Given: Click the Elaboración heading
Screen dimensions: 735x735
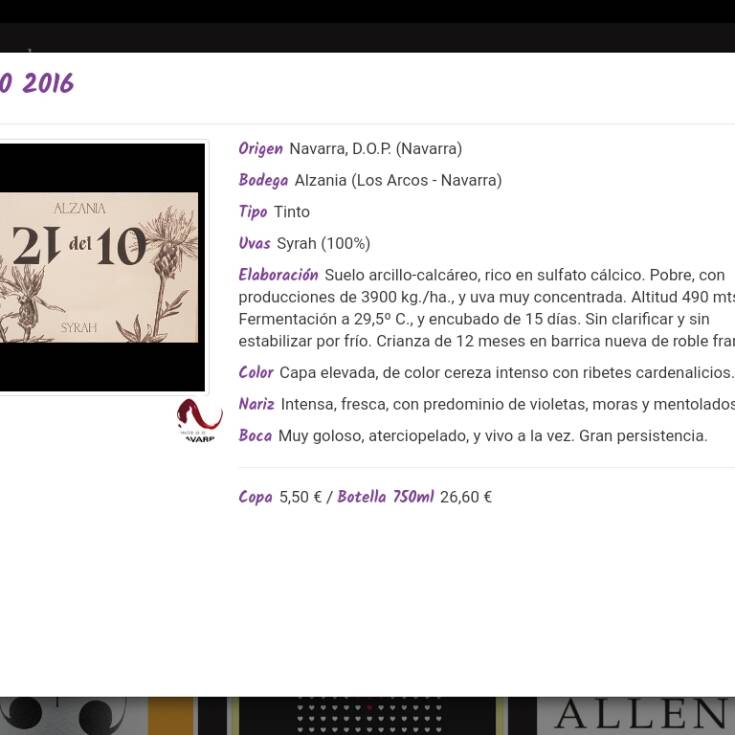Looking at the screenshot, I should 278,275.
